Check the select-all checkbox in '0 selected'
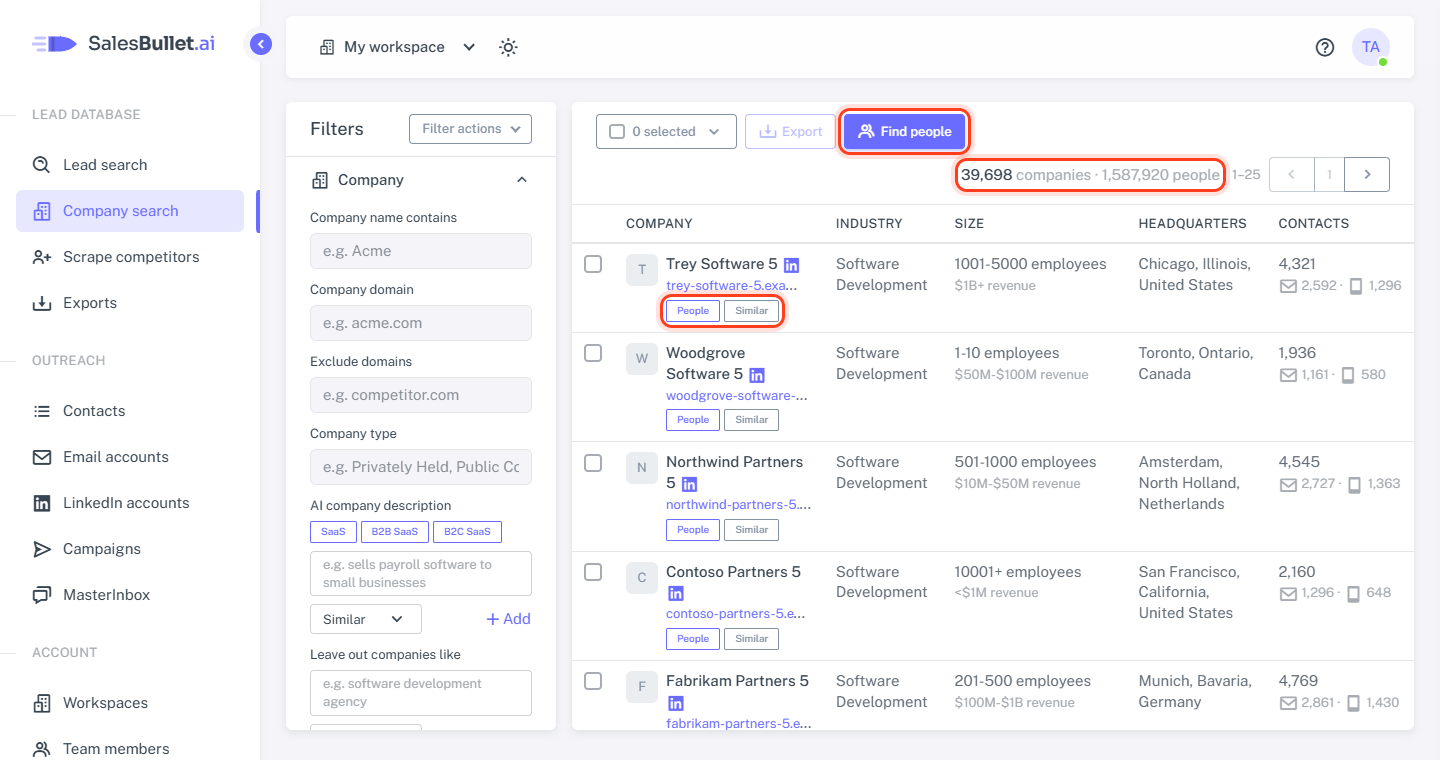The width and height of the screenshot is (1440, 760). (617, 132)
